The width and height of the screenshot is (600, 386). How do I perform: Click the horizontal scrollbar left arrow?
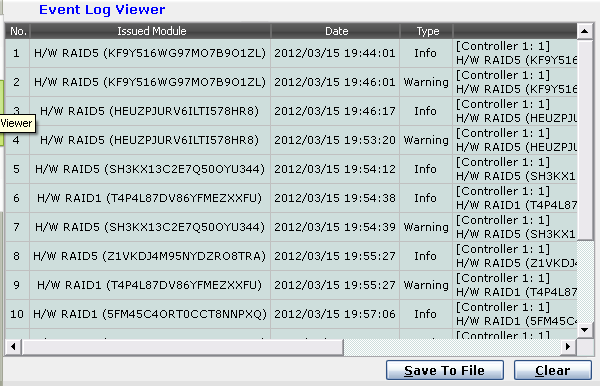click(x=13, y=347)
